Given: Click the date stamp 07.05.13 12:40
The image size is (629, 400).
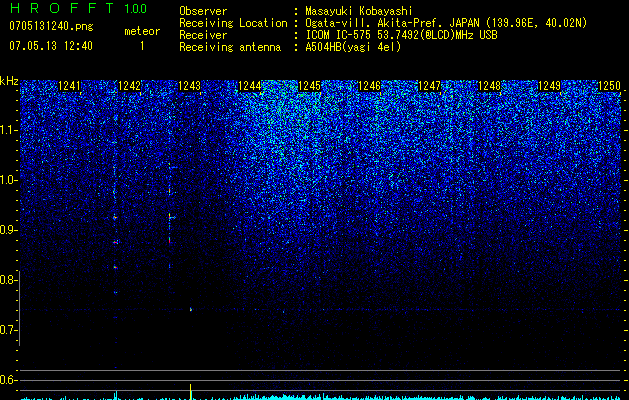Looking at the screenshot, I should (x=51, y=46).
